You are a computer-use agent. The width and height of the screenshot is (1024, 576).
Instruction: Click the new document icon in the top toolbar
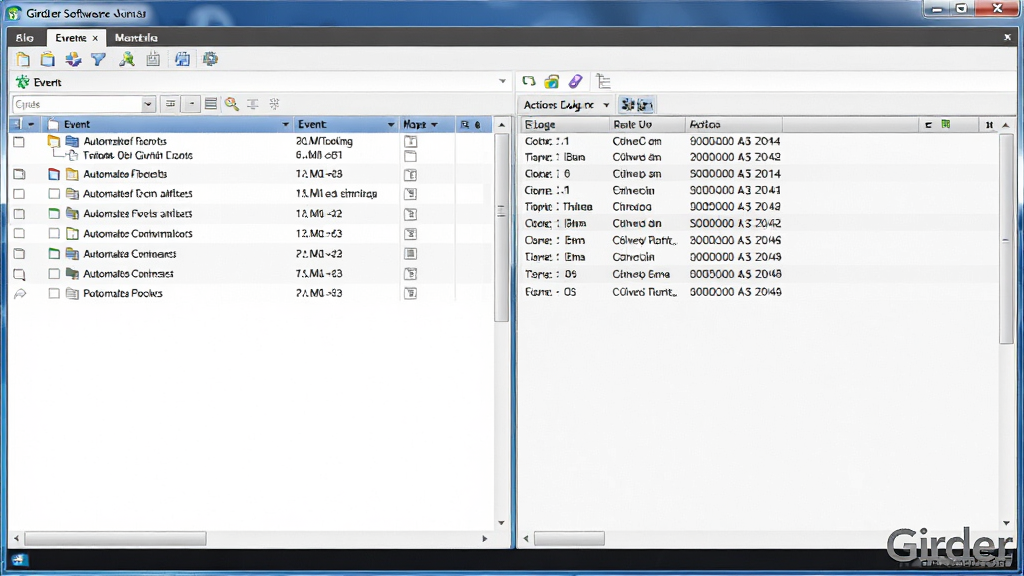pos(23,59)
